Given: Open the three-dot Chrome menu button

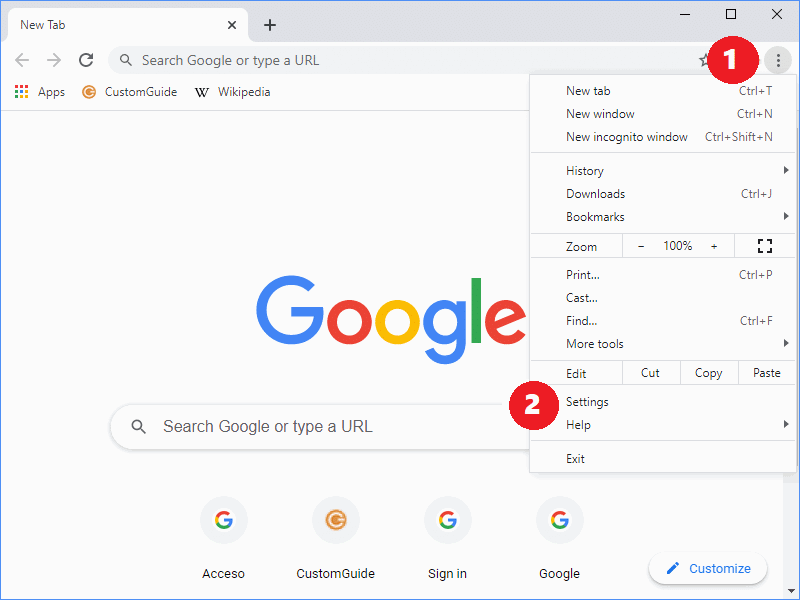Looking at the screenshot, I should click(778, 60).
